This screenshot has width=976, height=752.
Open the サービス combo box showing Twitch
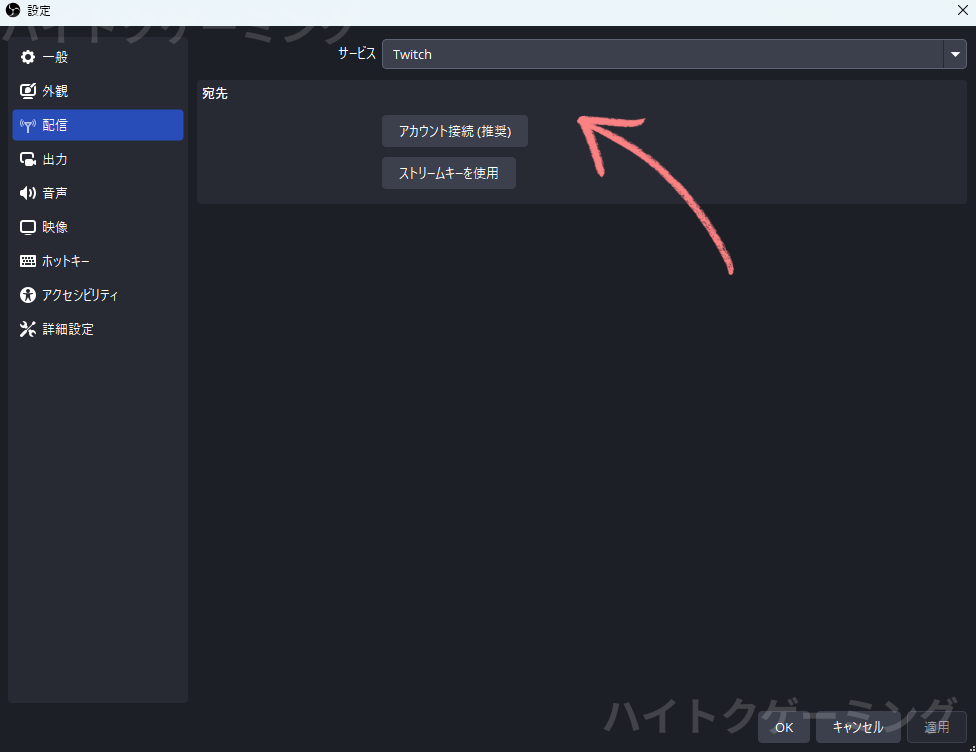pyautogui.click(x=674, y=54)
